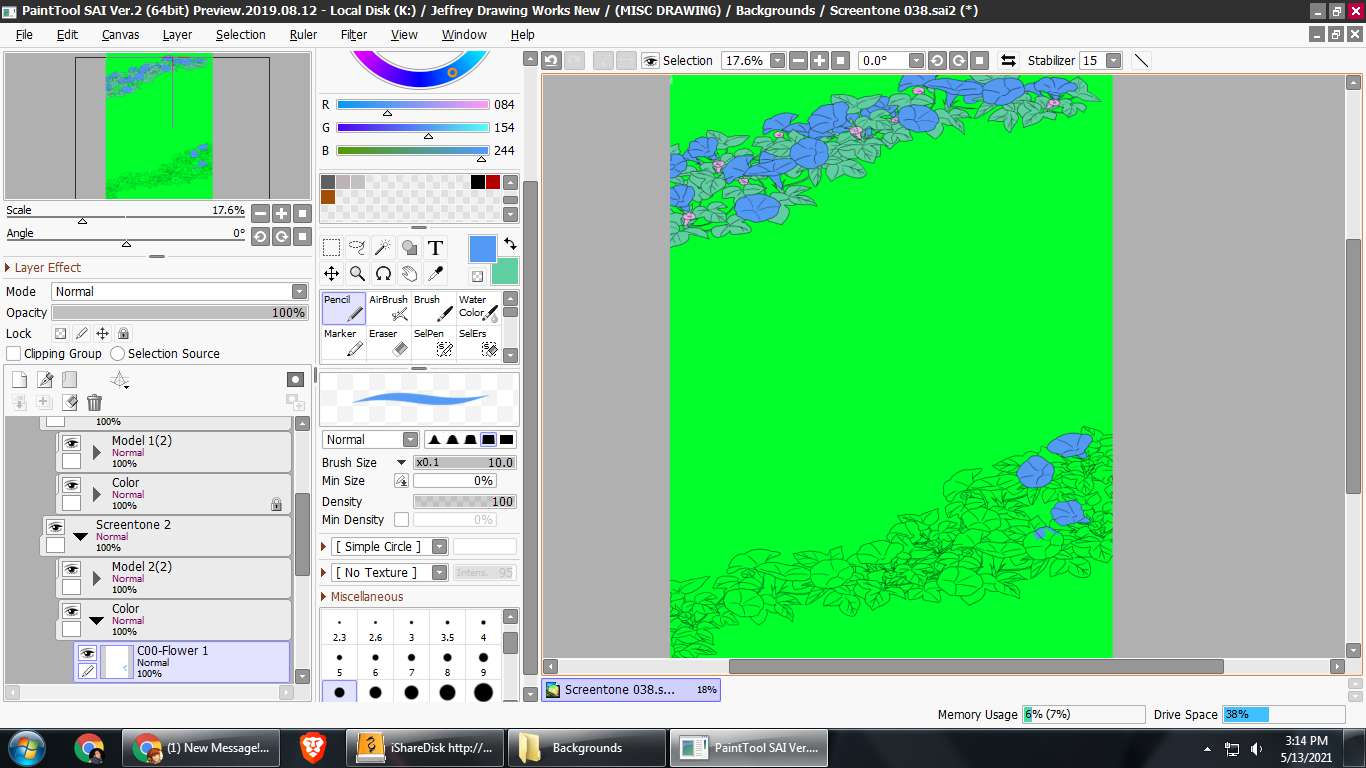Delete the selected layer with trash icon

click(94, 402)
